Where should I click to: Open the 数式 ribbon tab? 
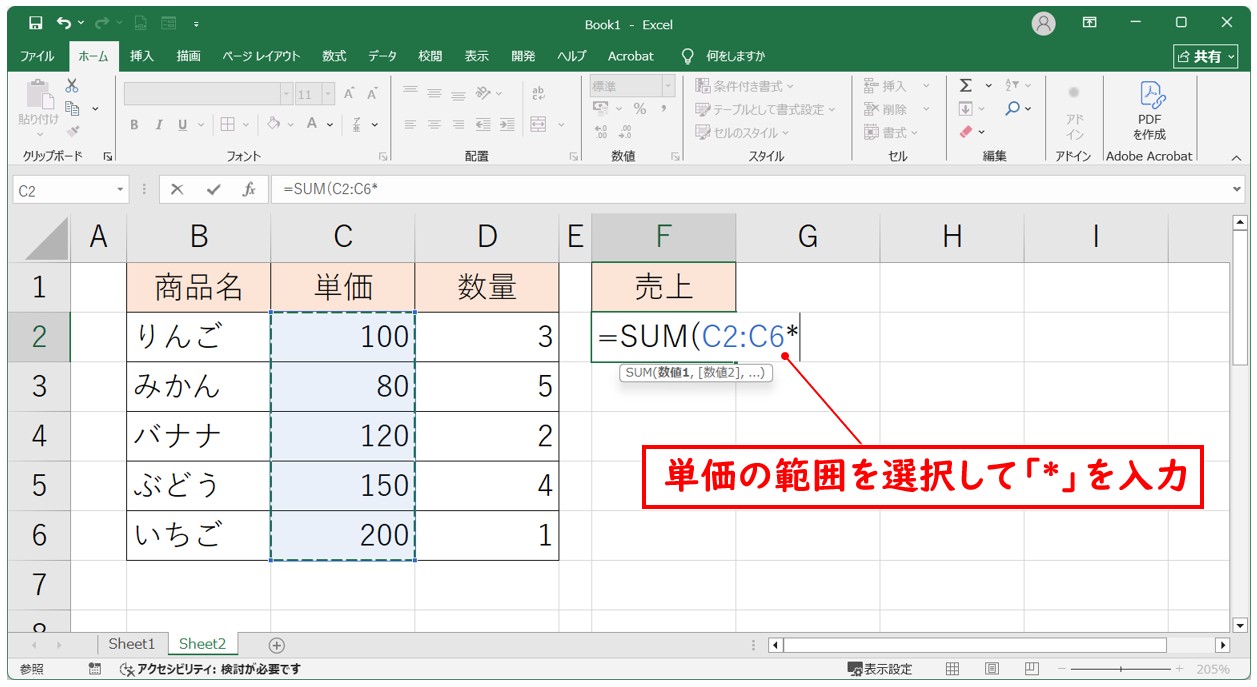click(x=334, y=56)
